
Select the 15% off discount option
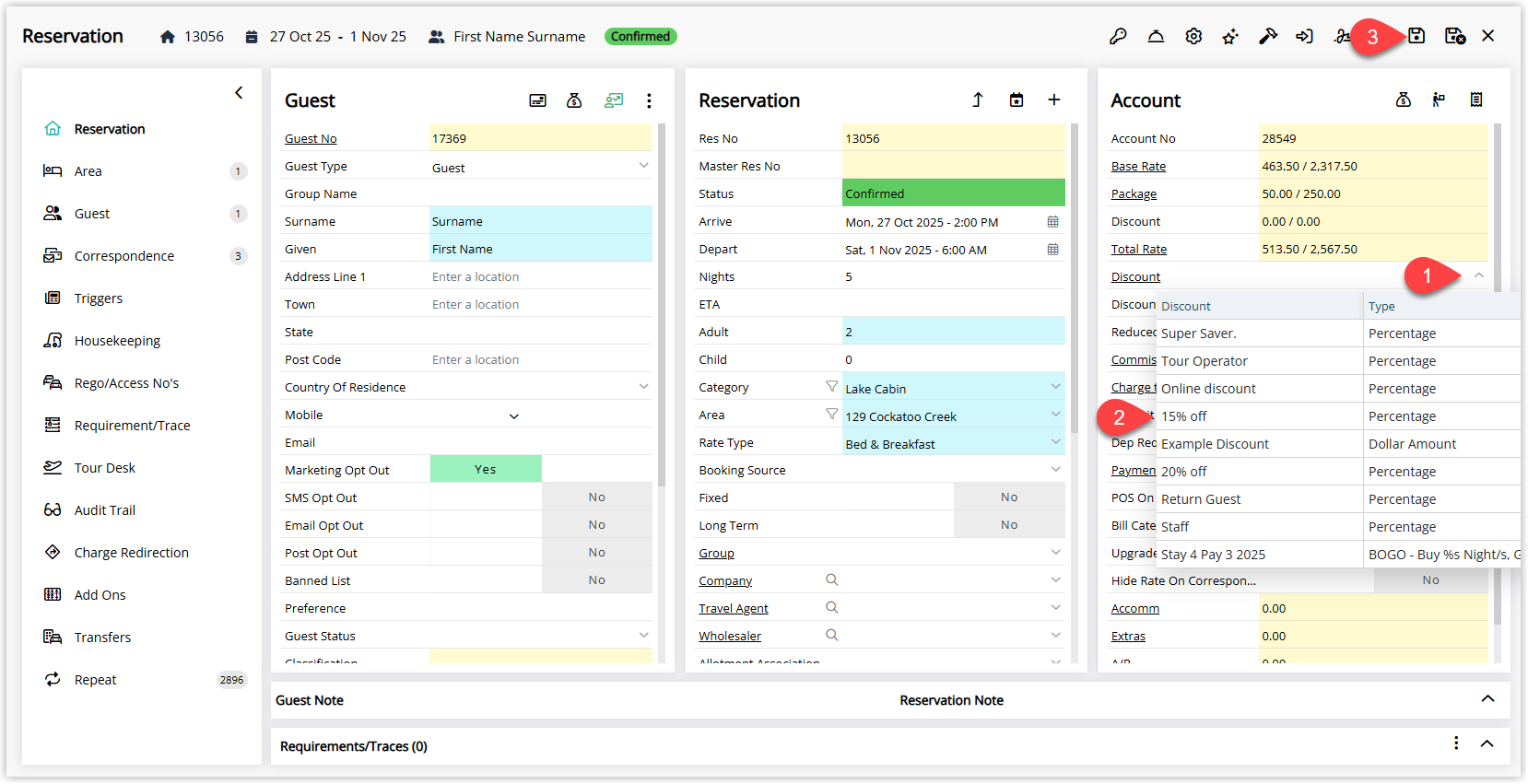click(1338, 416)
